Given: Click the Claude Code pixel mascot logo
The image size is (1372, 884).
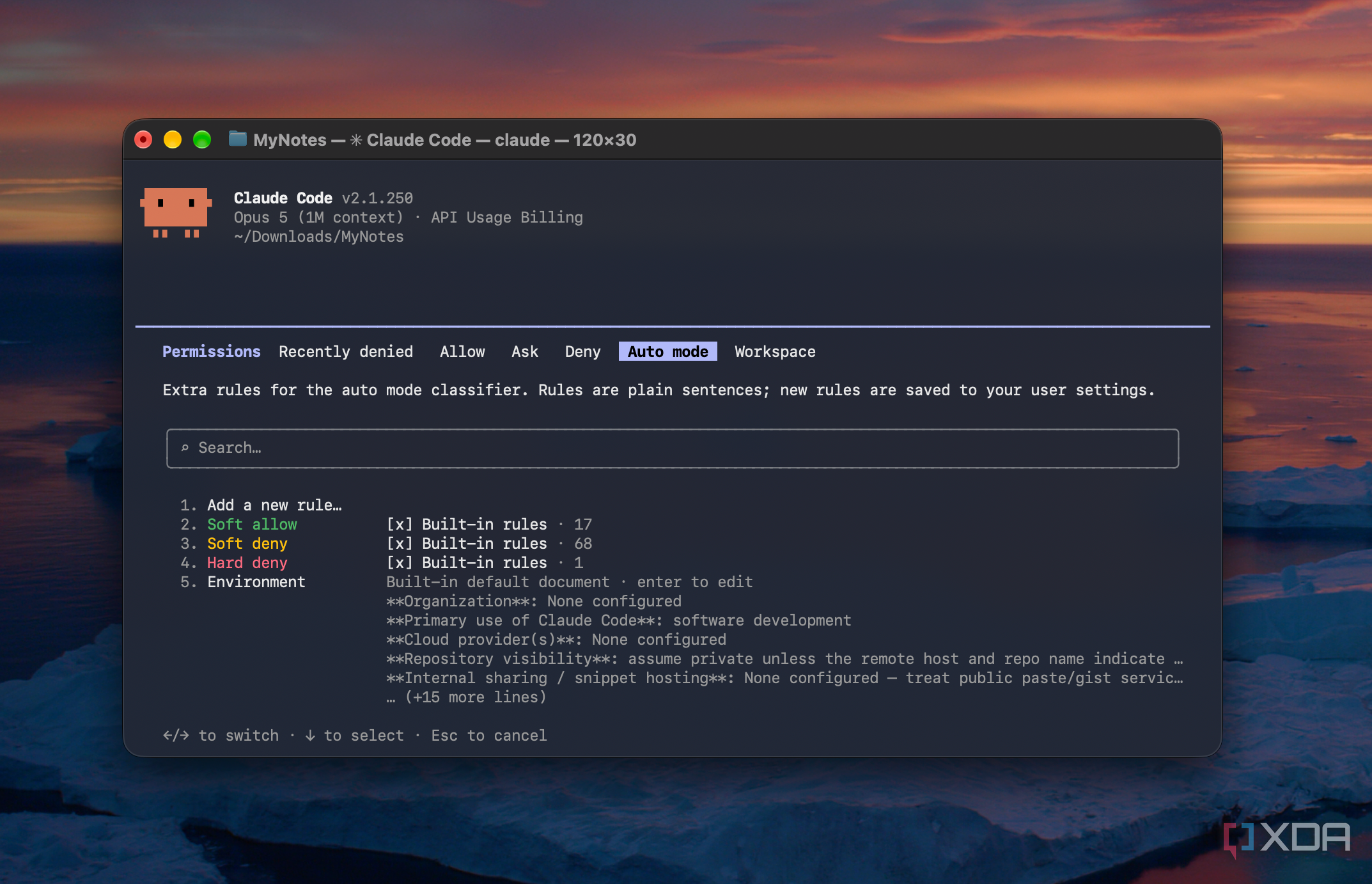Looking at the screenshot, I should click(x=176, y=213).
